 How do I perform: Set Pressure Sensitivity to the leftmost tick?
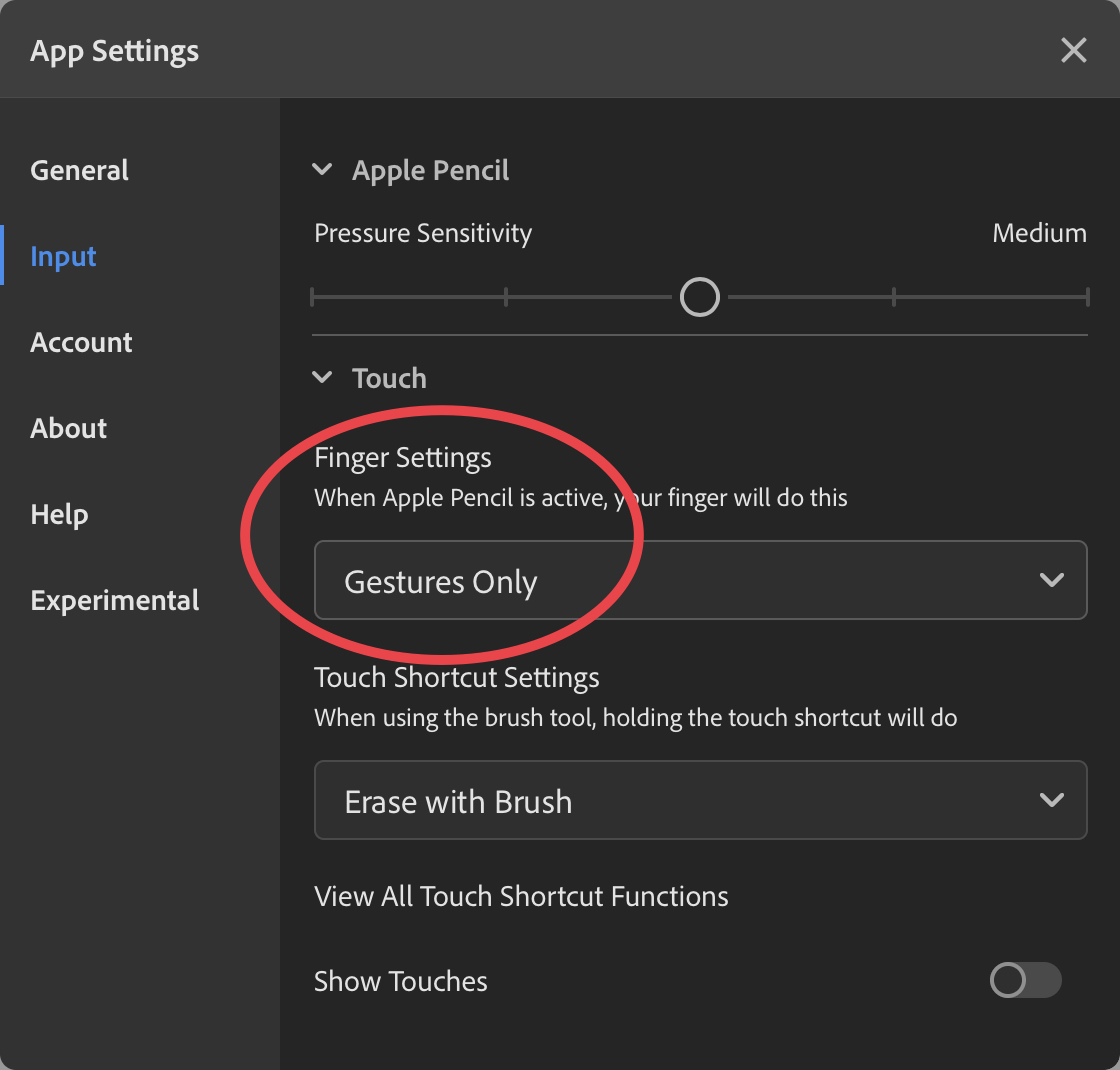point(313,297)
